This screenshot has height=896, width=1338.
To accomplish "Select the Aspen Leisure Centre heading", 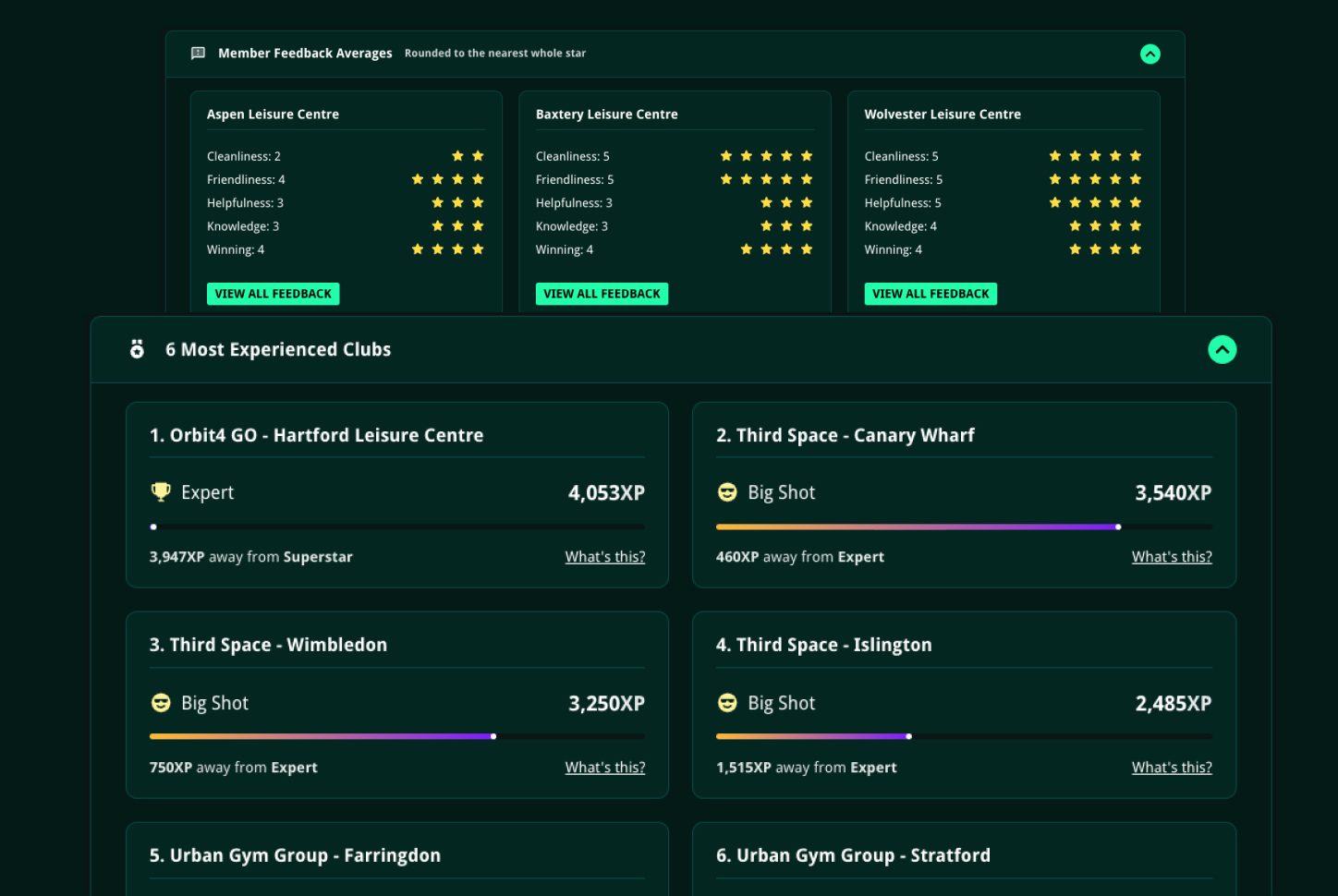I will click(x=273, y=115).
